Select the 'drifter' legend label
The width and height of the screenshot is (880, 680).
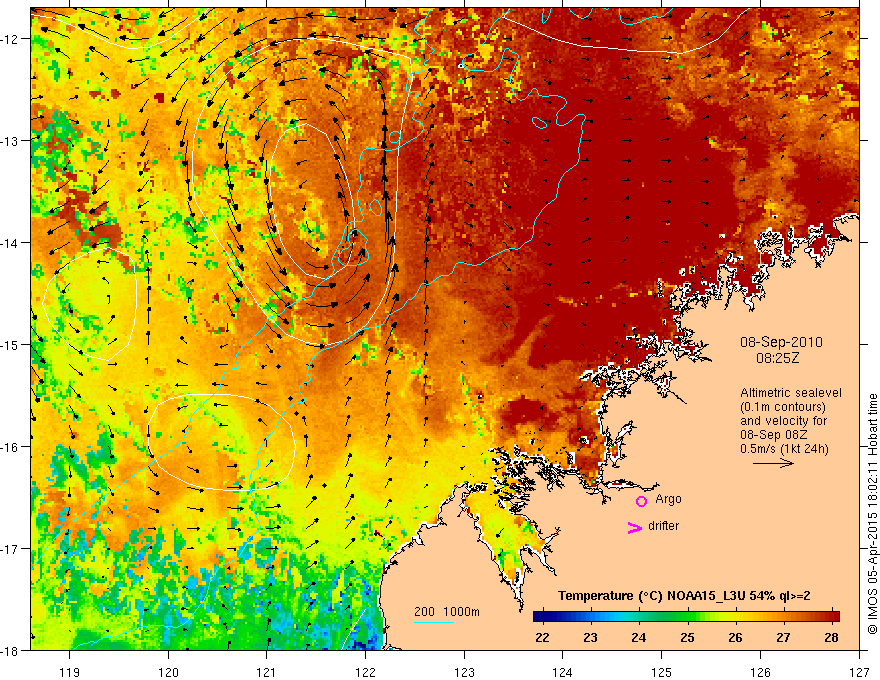click(x=663, y=526)
